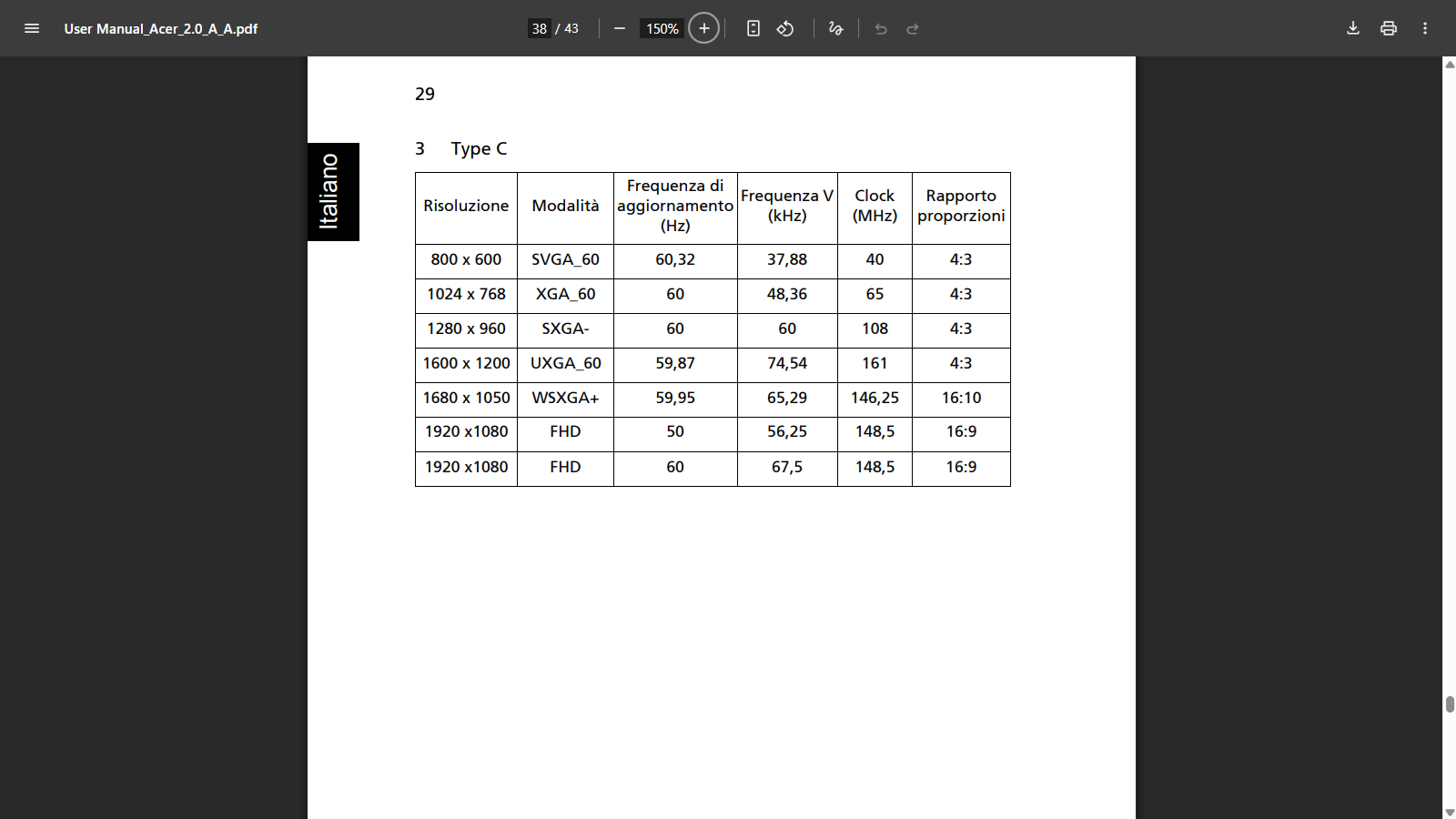
Task: Rotate the document counterclockwise
Action: pyautogui.click(x=785, y=28)
